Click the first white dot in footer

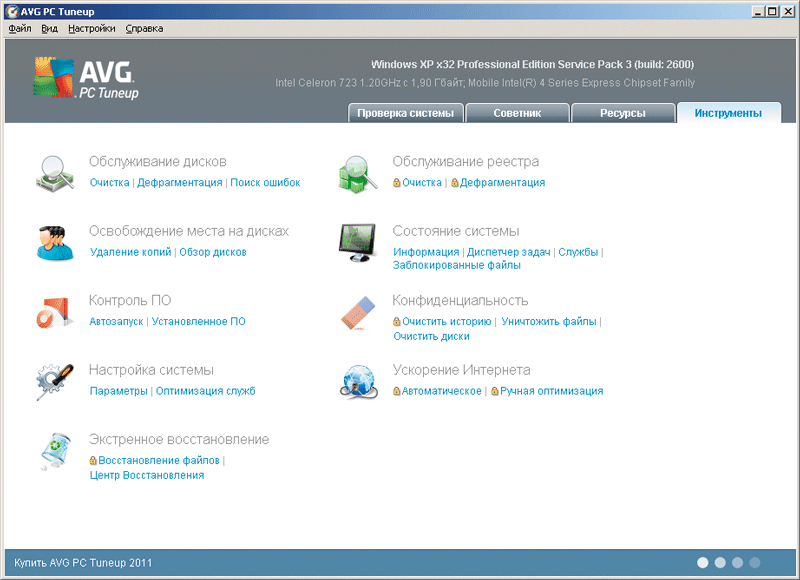pyautogui.click(x=703, y=563)
